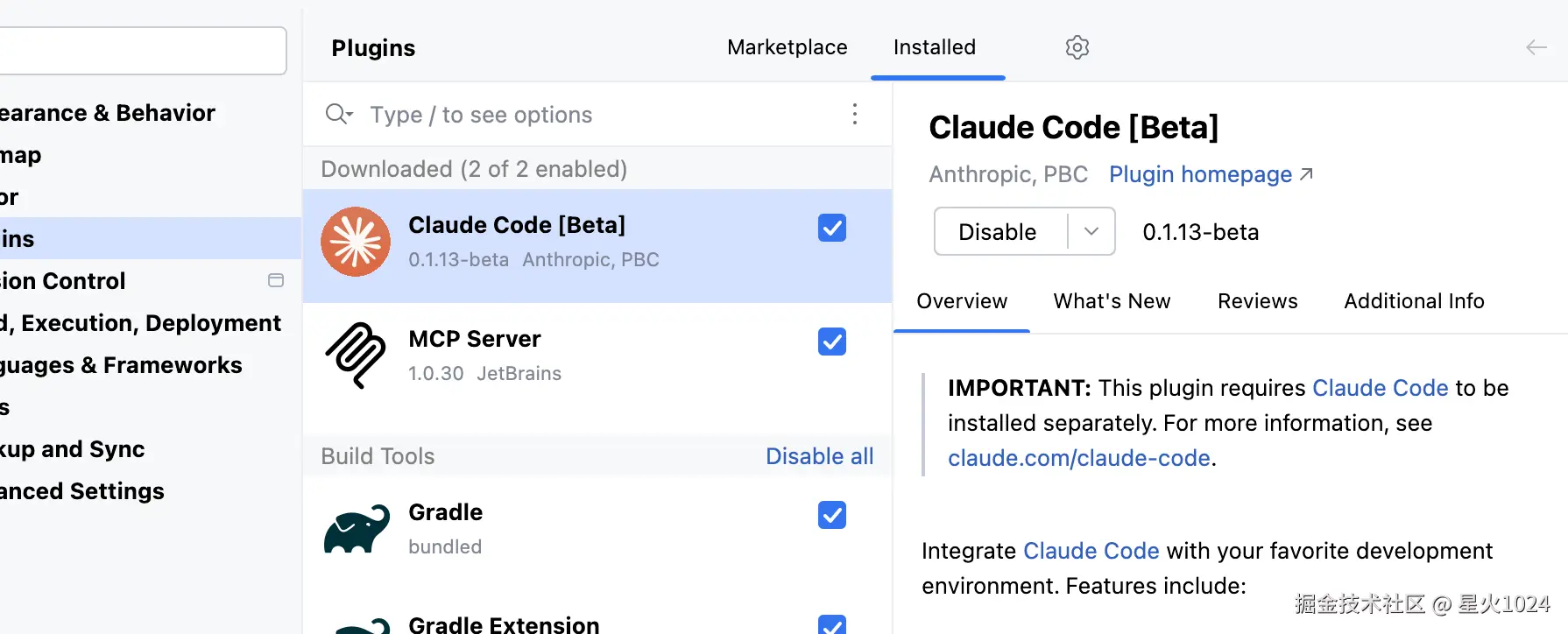Disable the Gradle plugin checkbox

(831, 515)
